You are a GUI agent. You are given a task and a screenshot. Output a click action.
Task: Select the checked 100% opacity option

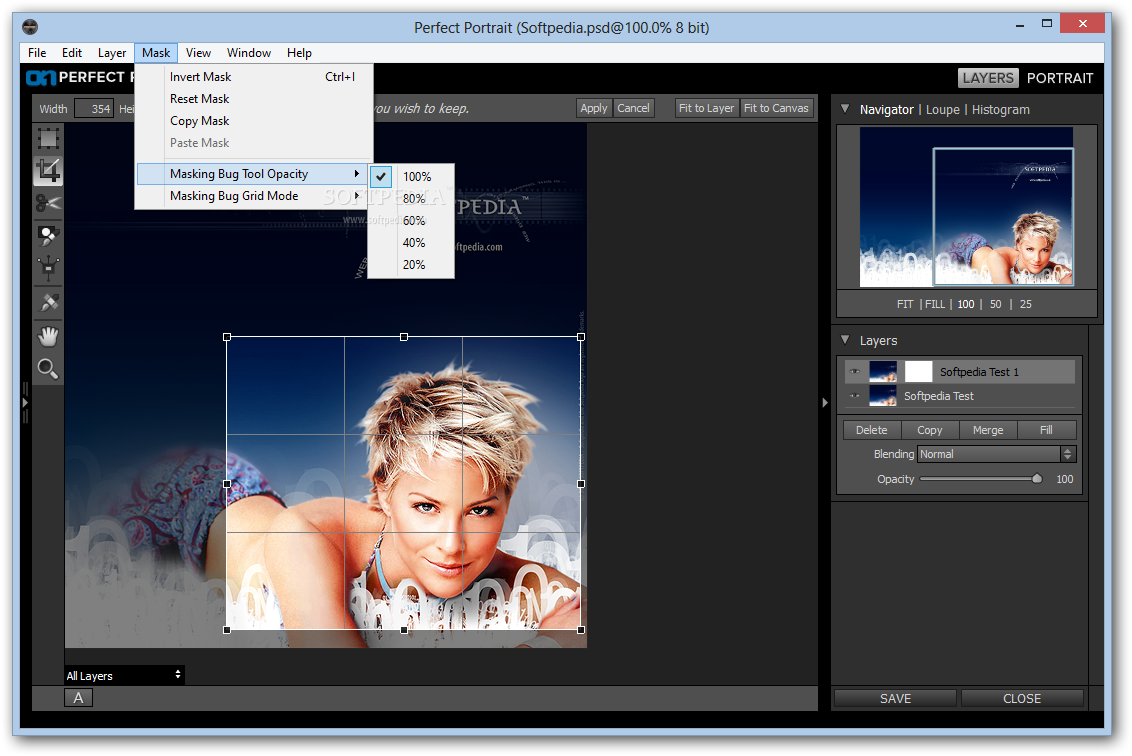[411, 176]
